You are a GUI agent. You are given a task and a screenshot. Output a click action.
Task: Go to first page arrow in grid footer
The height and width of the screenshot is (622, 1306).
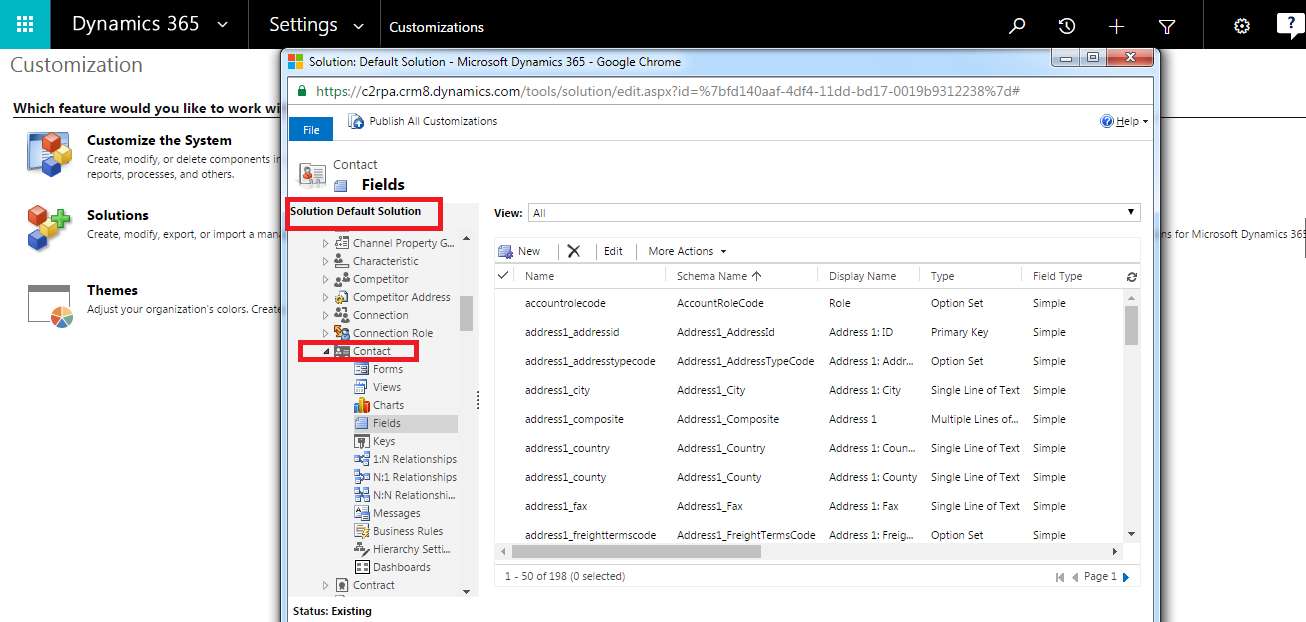(1060, 577)
